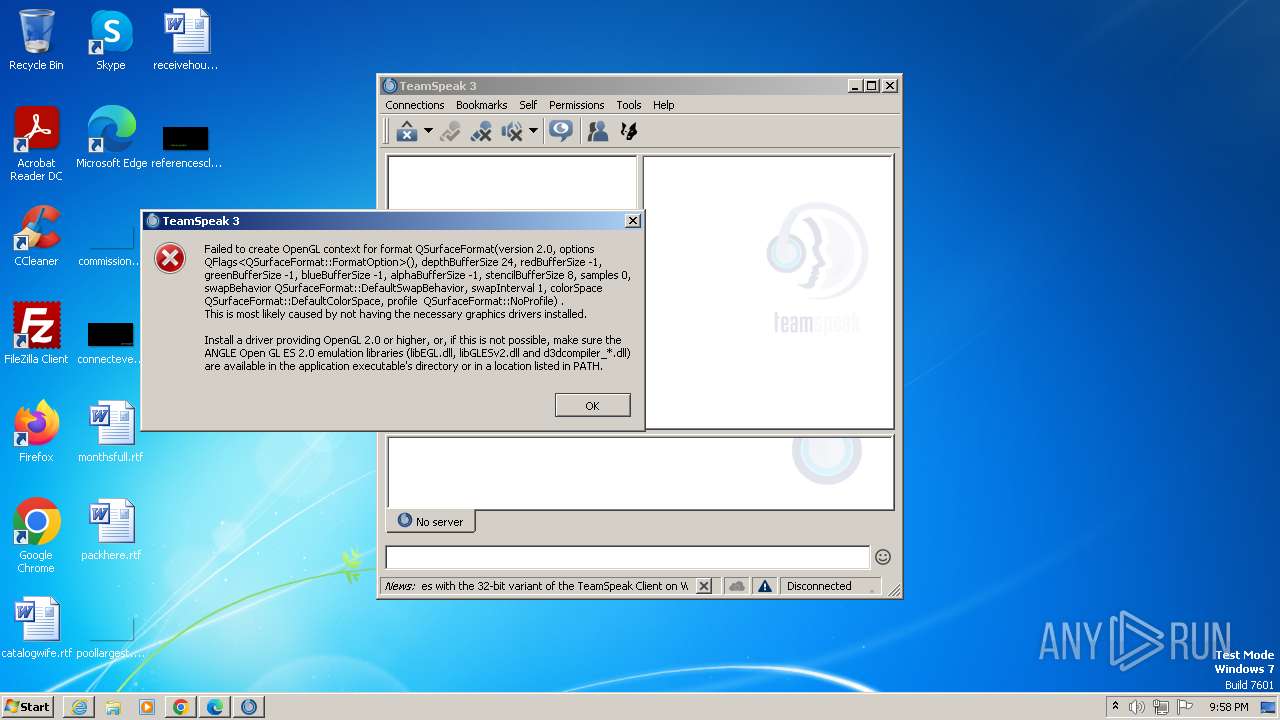
Task: Open the emoticon smiley picker
Action: point(883,557)
